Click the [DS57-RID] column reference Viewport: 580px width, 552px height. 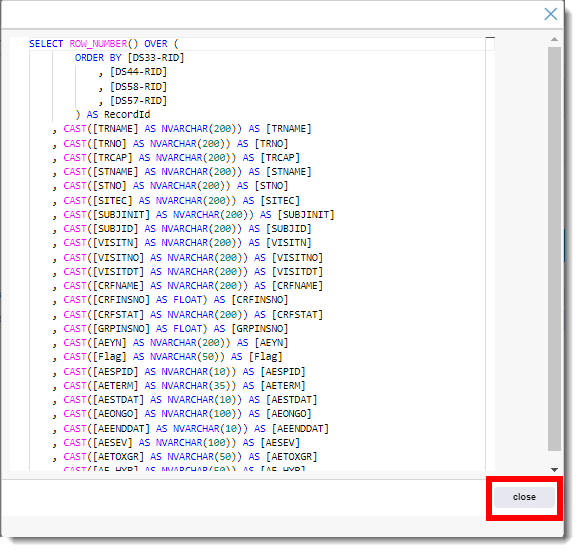(138, 101)
